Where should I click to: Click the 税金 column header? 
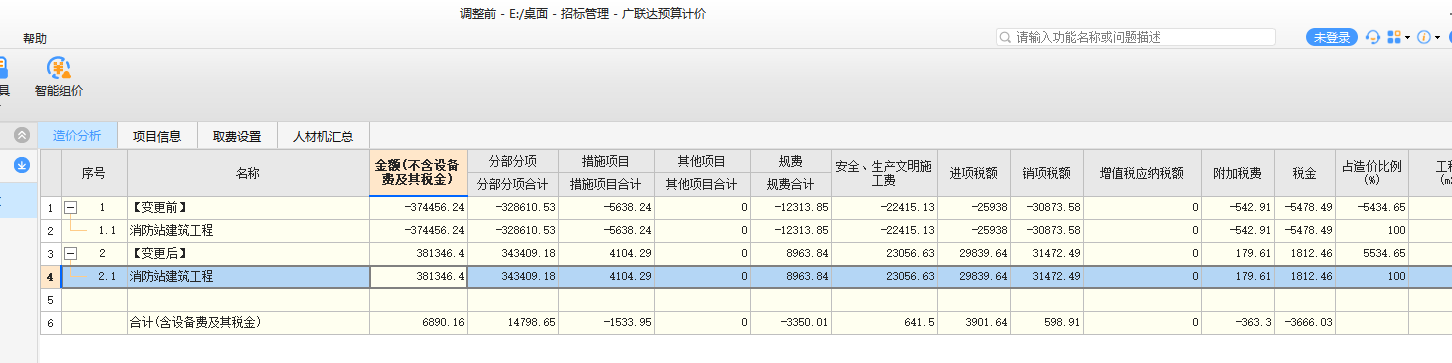(1304, 173)
